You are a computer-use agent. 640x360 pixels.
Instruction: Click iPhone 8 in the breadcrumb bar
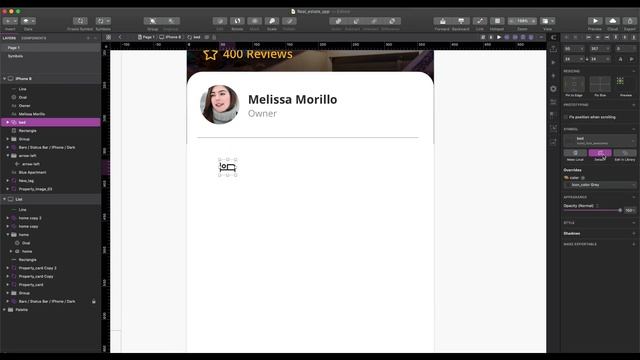click(x=170, y=37)
